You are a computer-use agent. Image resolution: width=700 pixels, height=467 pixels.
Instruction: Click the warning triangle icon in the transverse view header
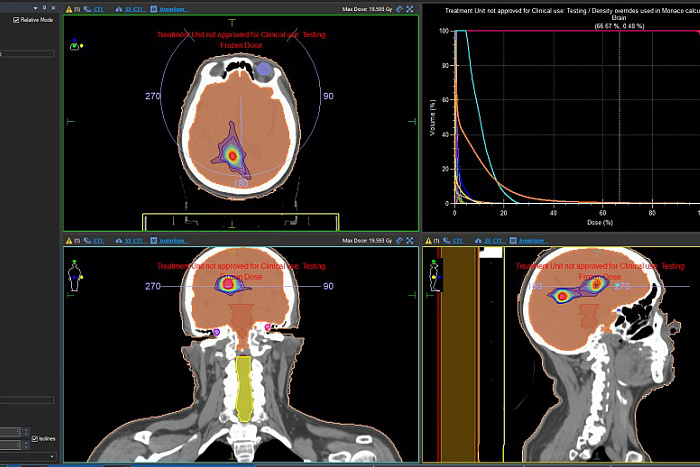69,9
